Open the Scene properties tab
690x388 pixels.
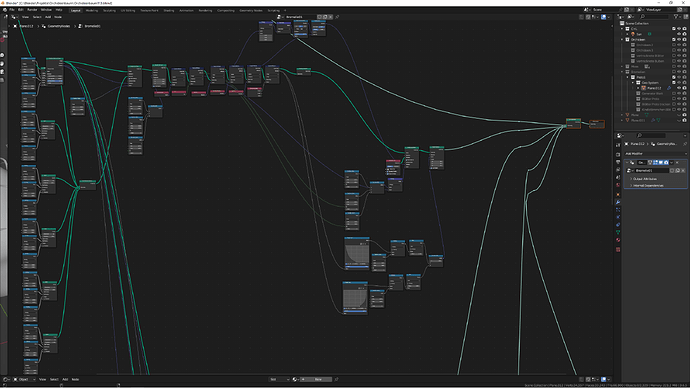[x=618, y=177]
